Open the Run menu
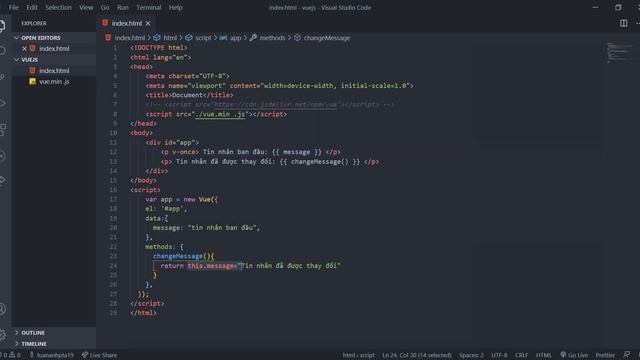Image resolution: width=640 pixels, height=360 pixels. tap(122, 7)
